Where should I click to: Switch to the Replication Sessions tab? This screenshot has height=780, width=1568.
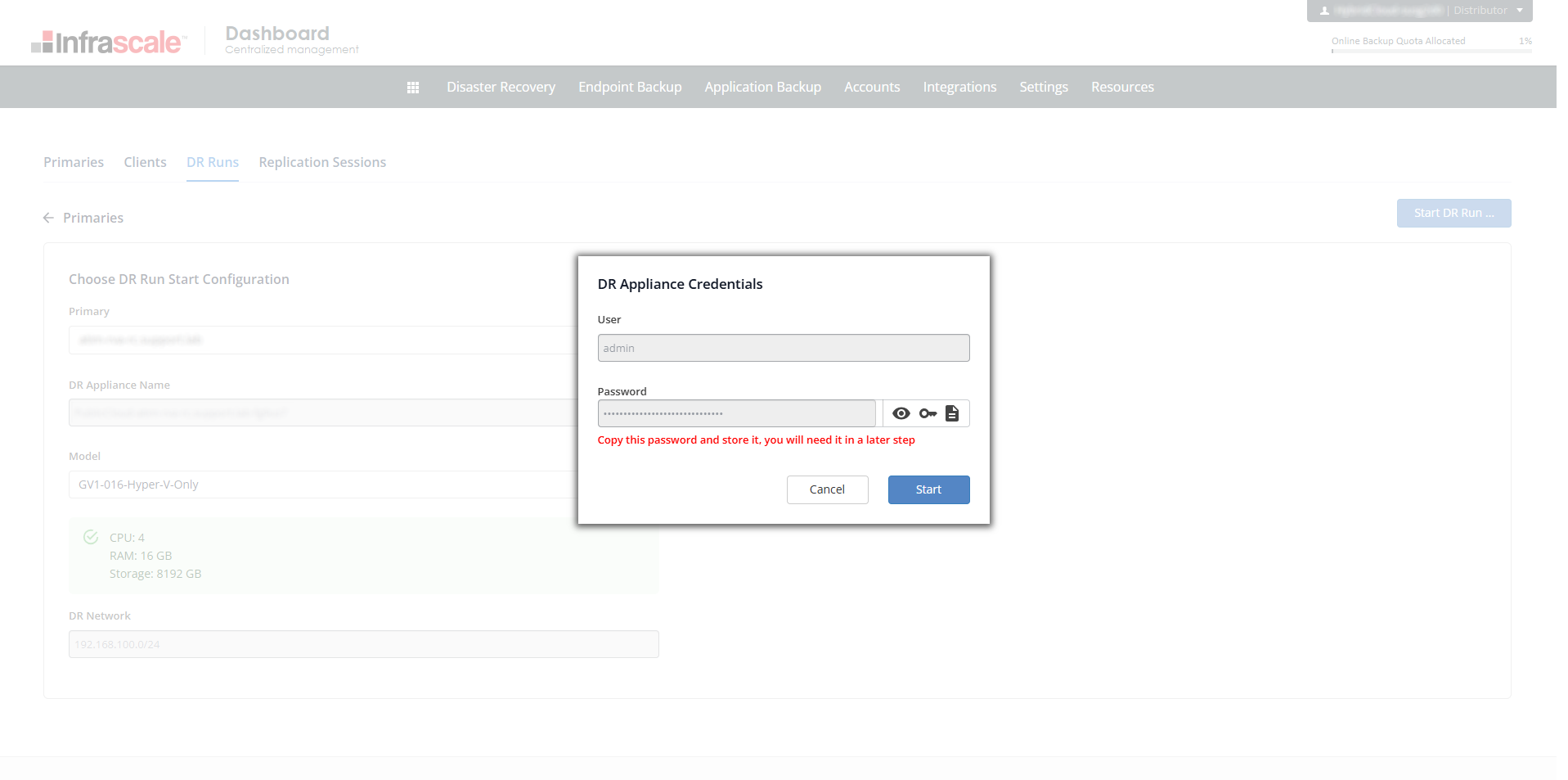tap(322, 162)
